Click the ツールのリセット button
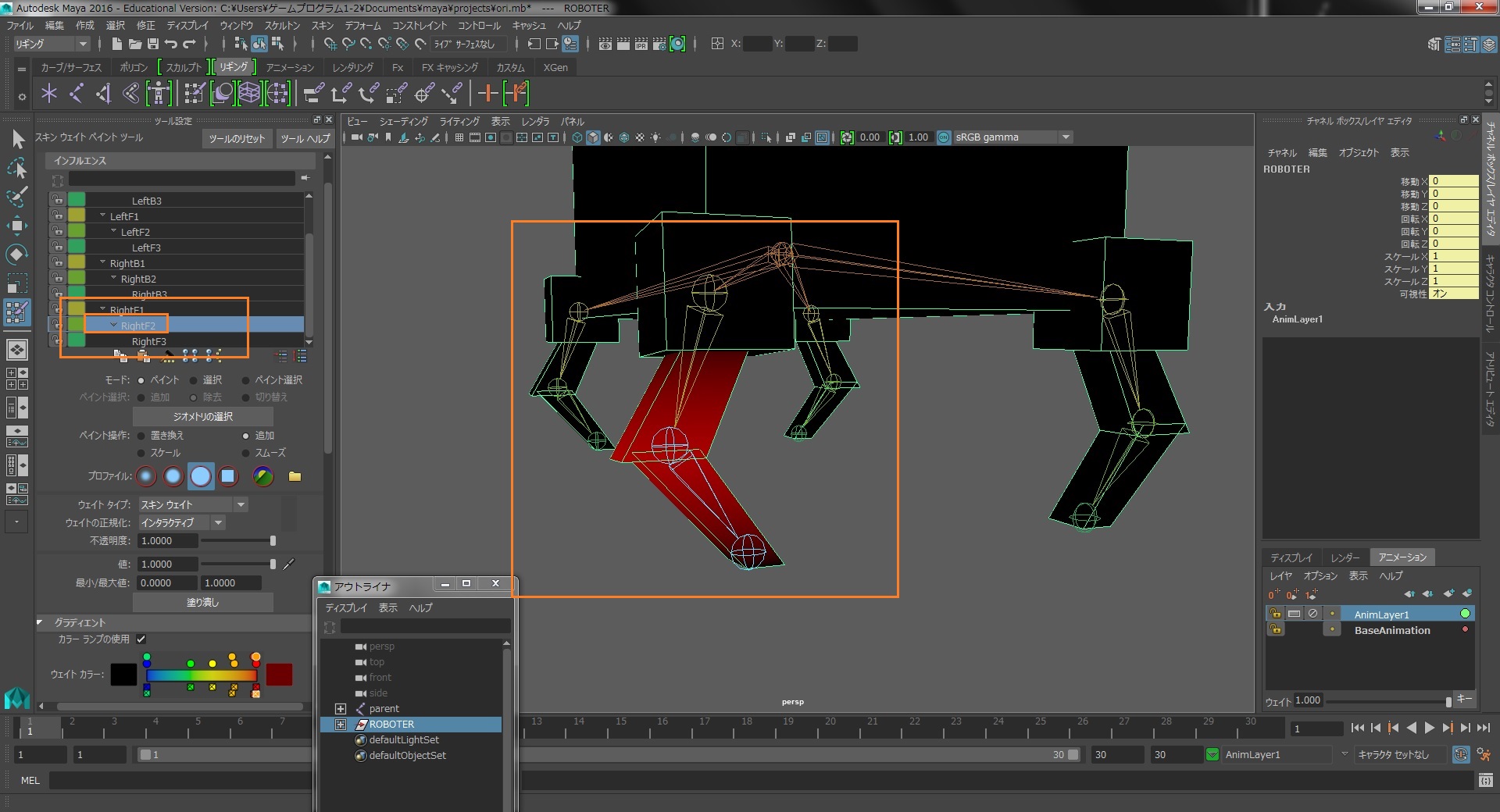Viewport: 1500px width, 812px height. tap(237, 139)
